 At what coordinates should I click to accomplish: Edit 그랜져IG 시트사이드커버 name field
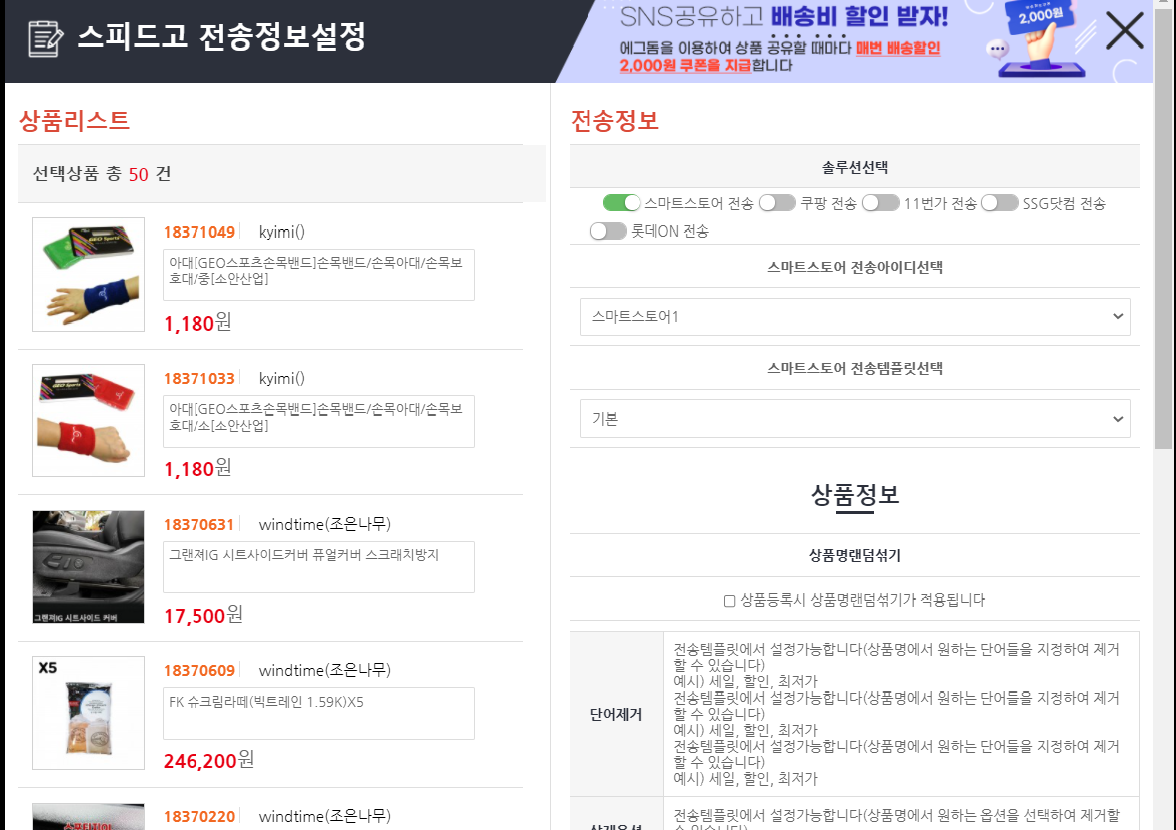(319, 567)
